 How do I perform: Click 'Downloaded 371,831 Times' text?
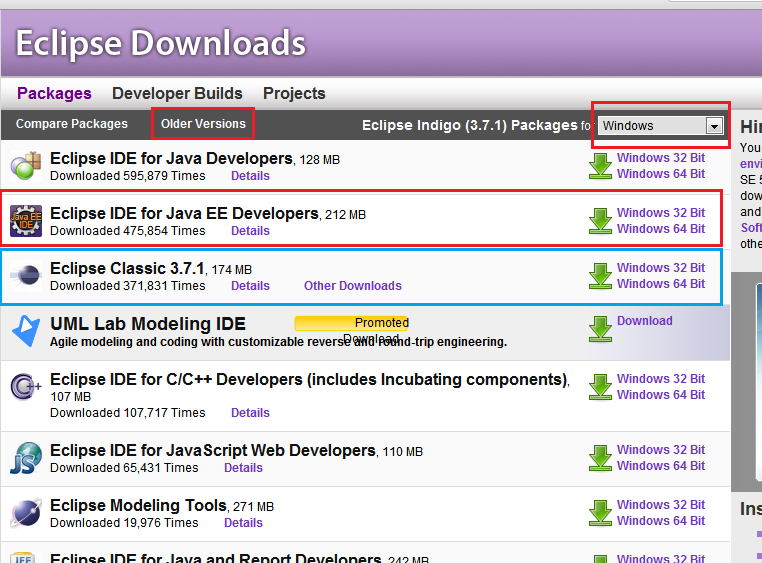[x=128, y=286]
